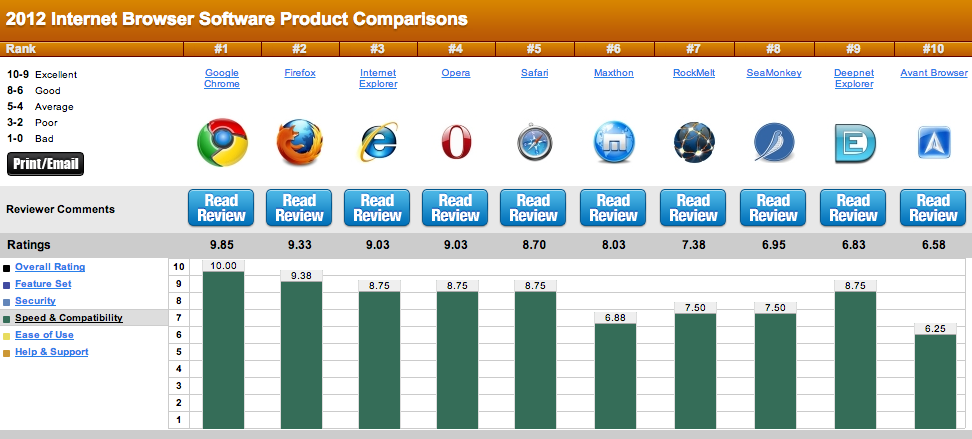Click the red Opera logo icon
The height and width of the screenshot is (439, 972).
(456, 142)
